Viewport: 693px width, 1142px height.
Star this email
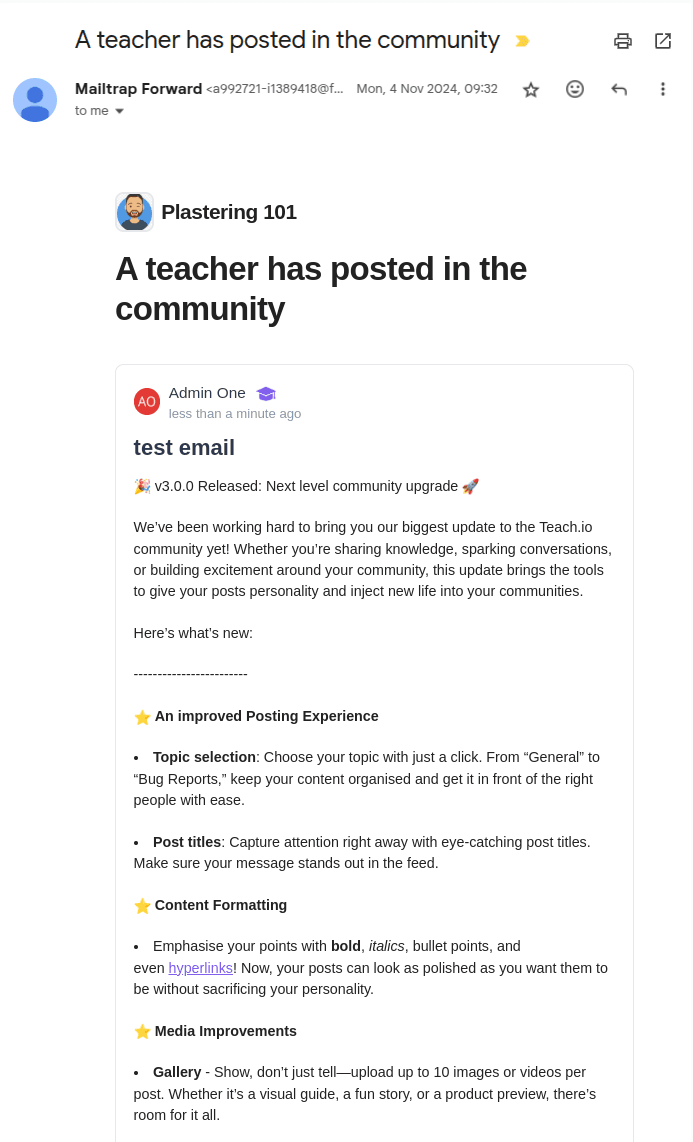(x=531, y=89)
